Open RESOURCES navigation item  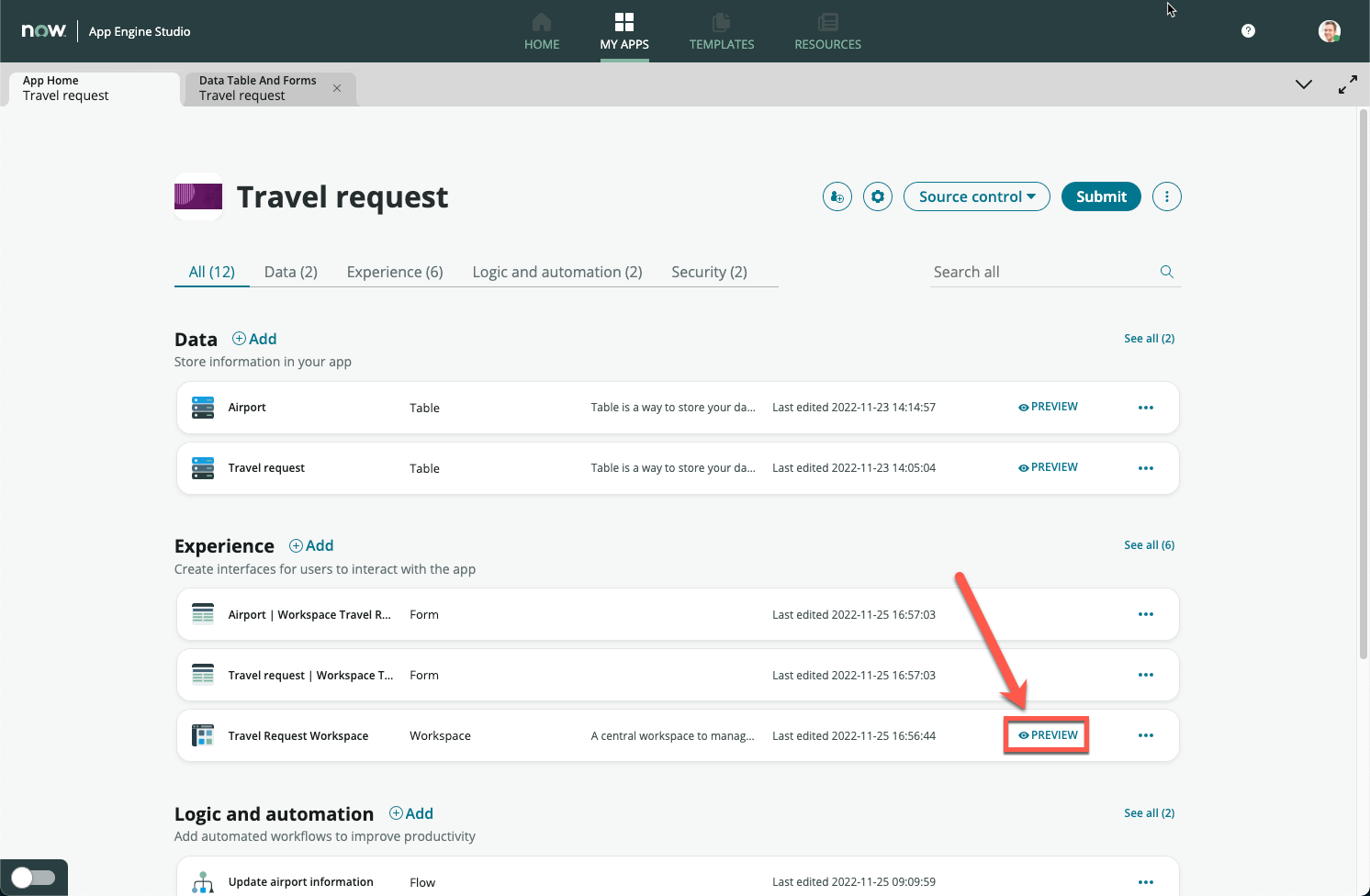827,32
